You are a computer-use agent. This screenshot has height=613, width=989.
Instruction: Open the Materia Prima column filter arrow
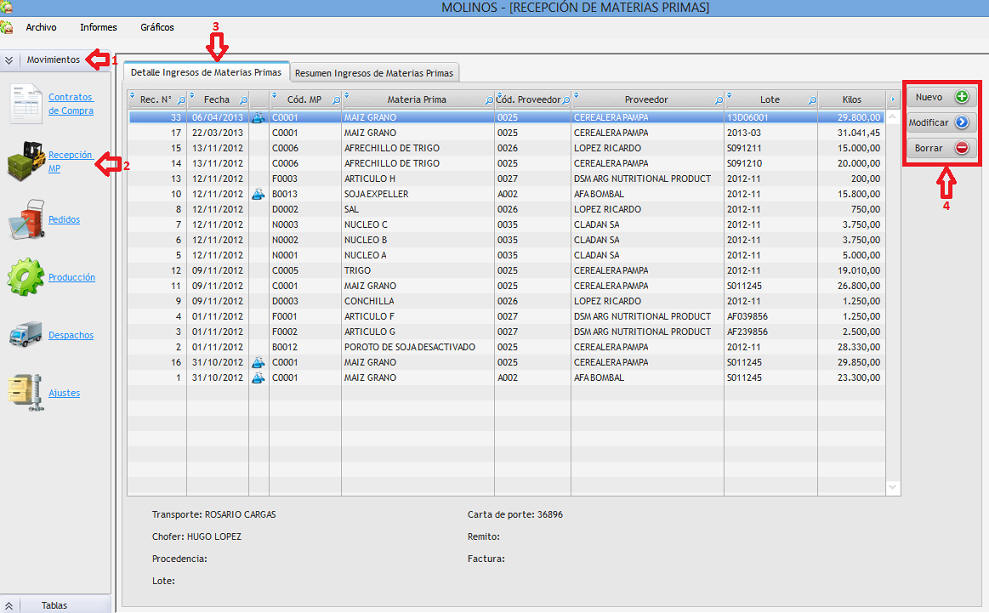tap(346, 95)
